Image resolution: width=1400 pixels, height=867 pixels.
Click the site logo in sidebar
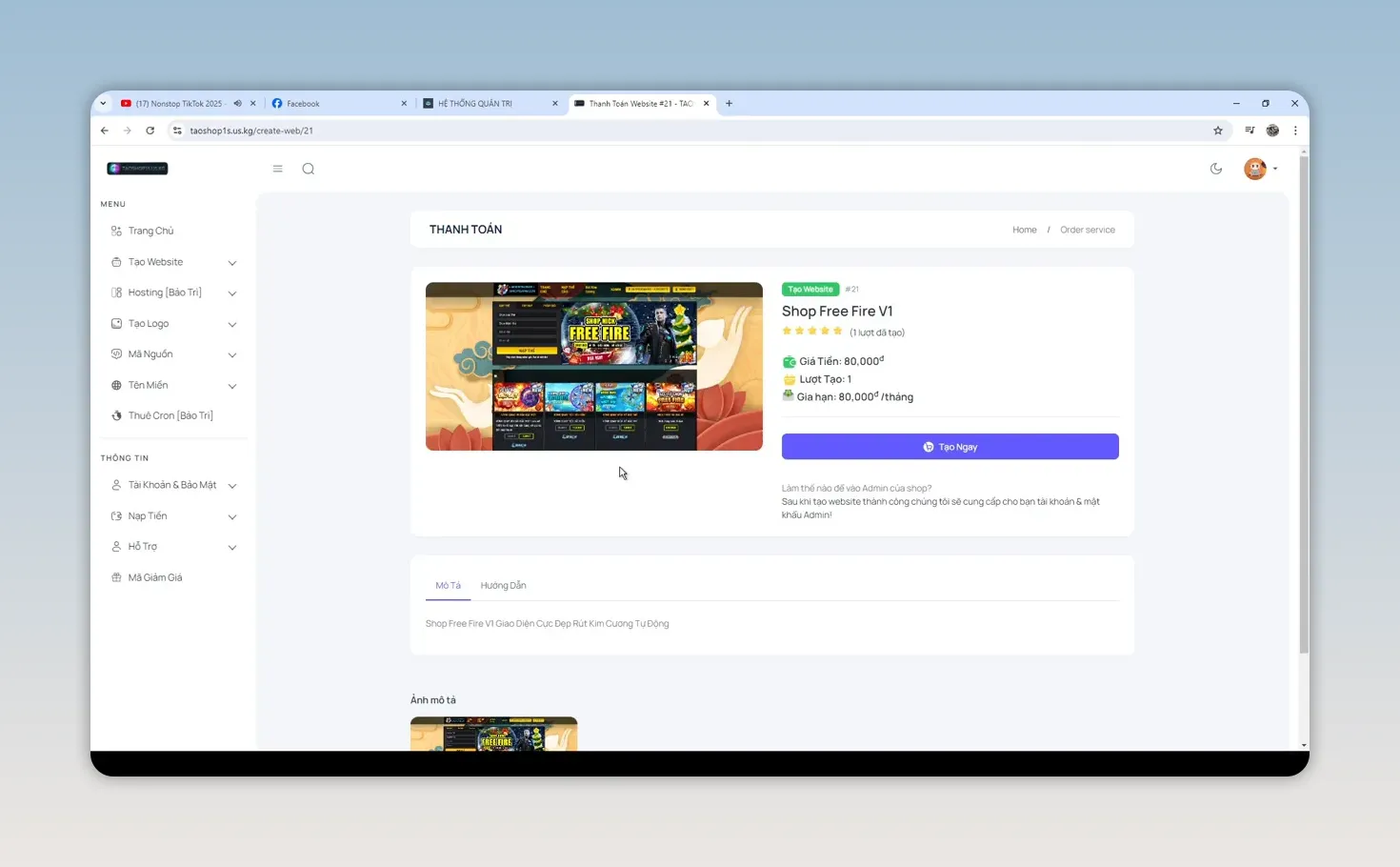coord(138,169)
